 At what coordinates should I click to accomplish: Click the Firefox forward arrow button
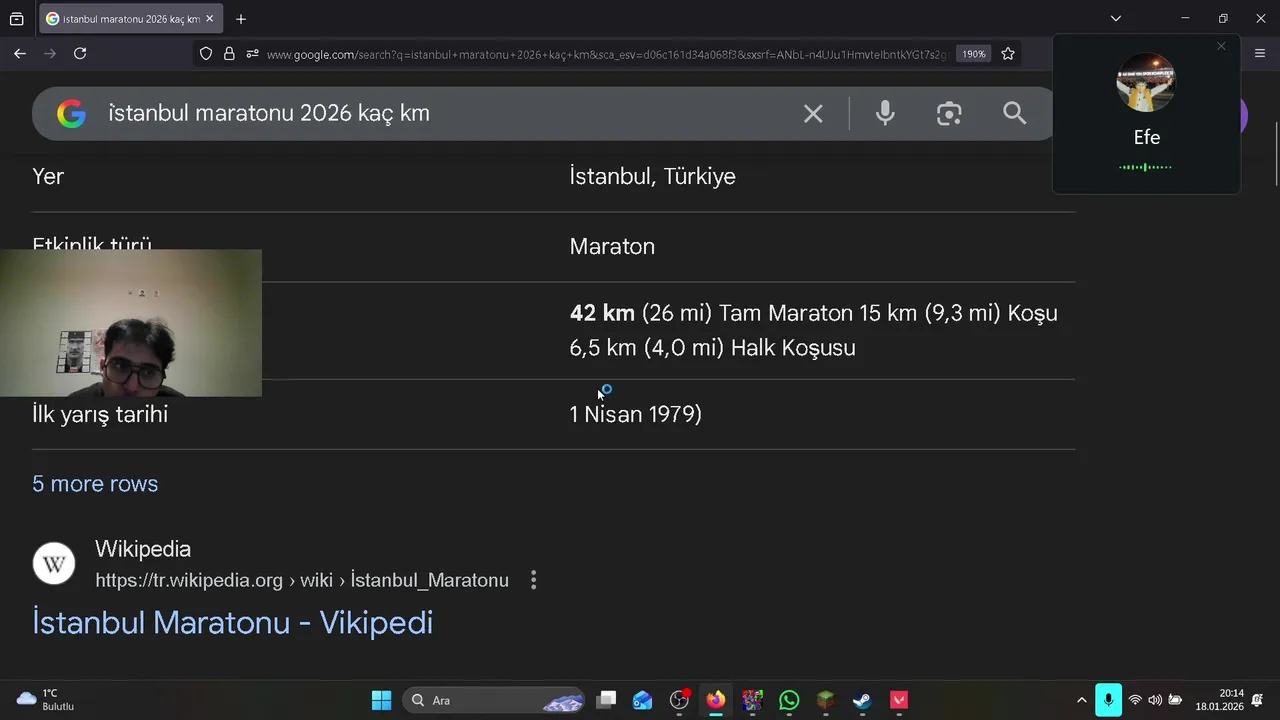50,54
